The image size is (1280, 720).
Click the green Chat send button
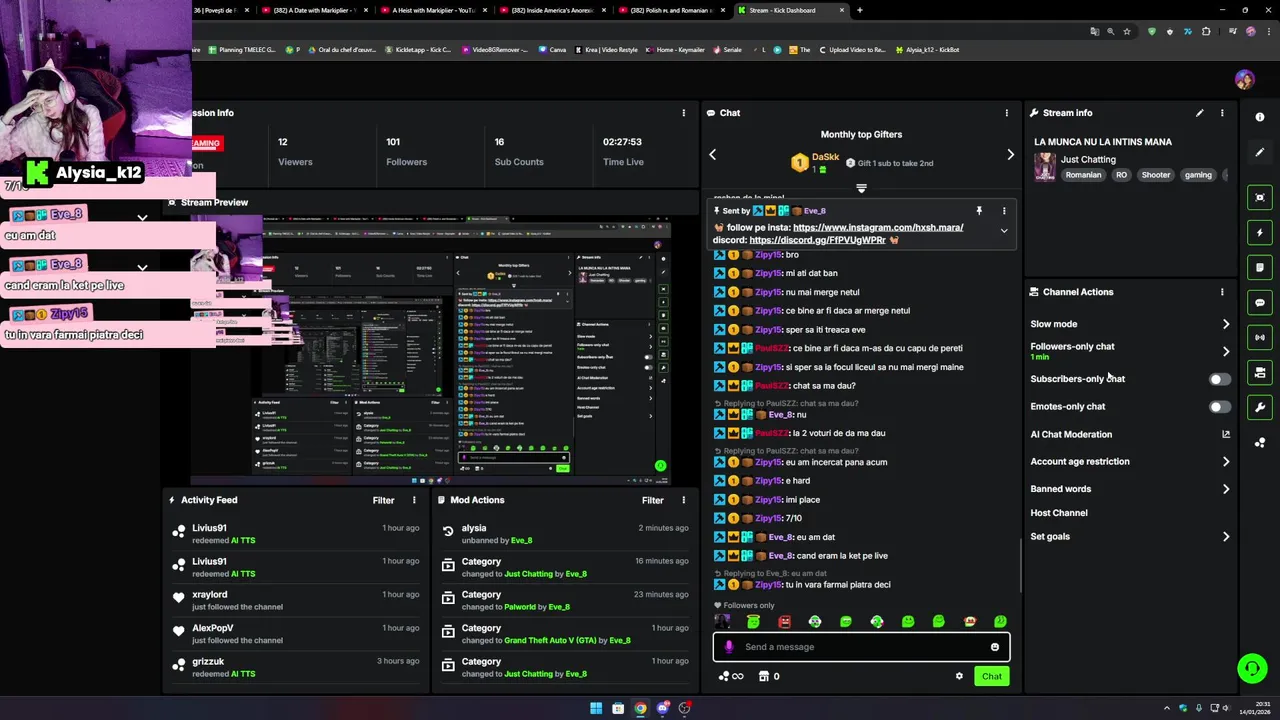coord(991,676)
